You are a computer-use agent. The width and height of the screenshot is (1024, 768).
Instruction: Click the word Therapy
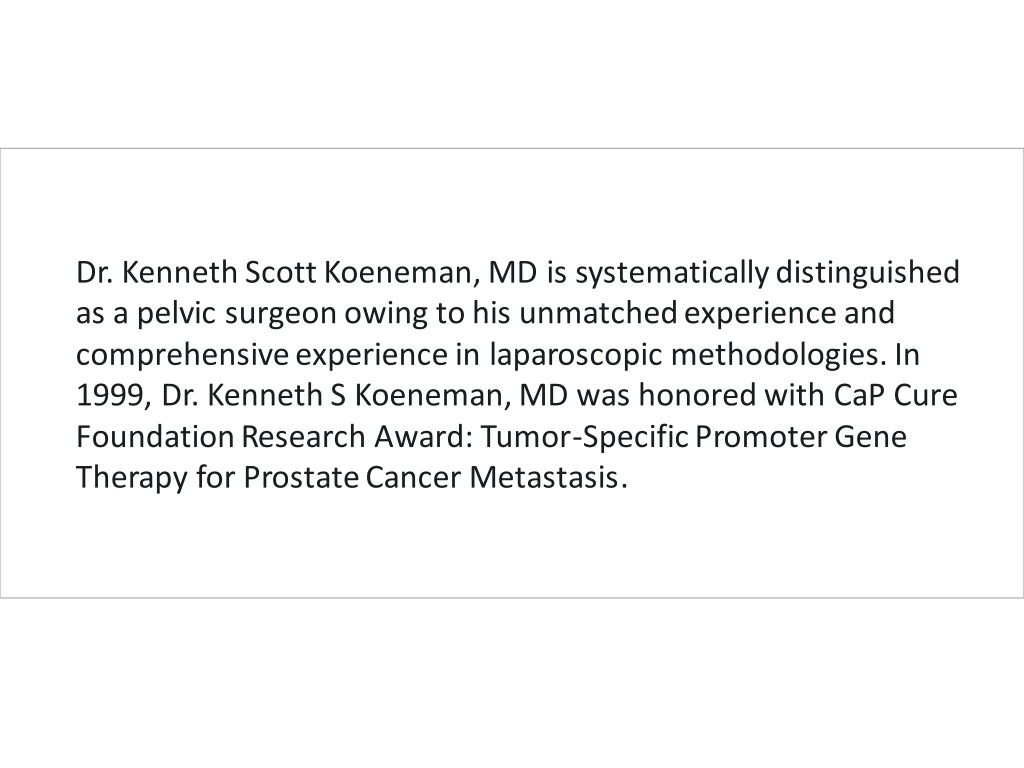pos(131,479)
